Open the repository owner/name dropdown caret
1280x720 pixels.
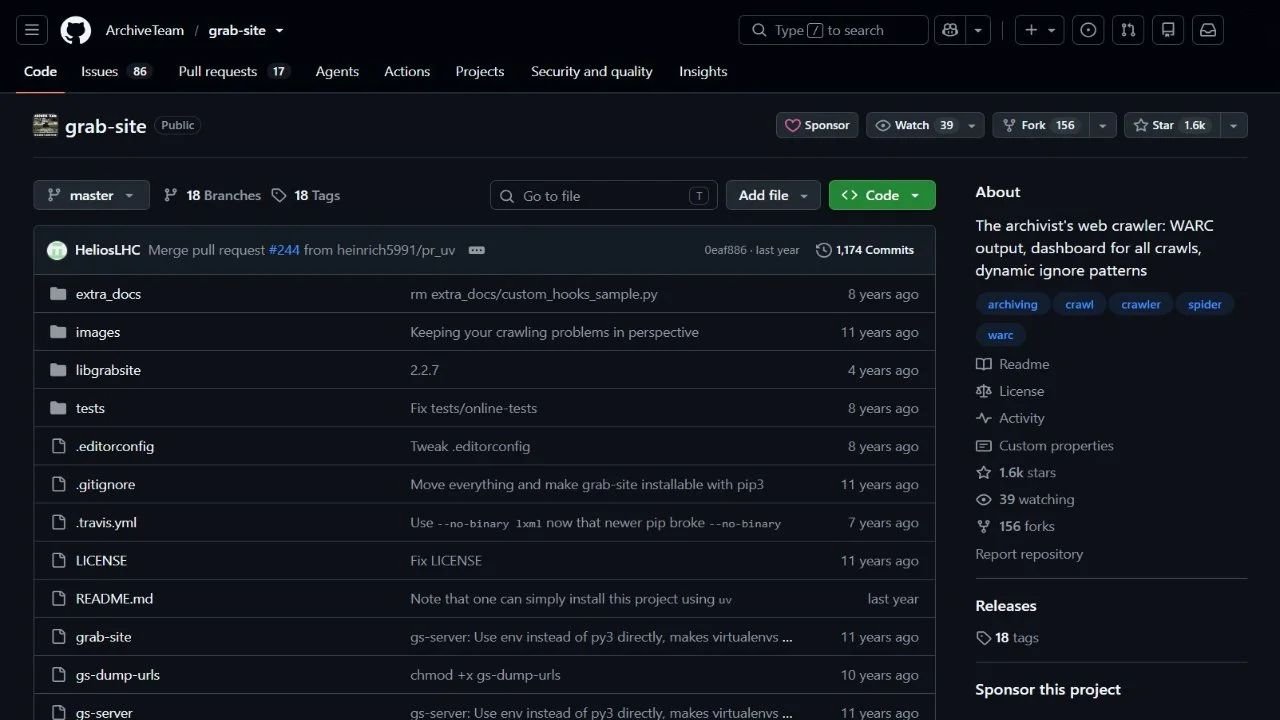click(279, 30)
